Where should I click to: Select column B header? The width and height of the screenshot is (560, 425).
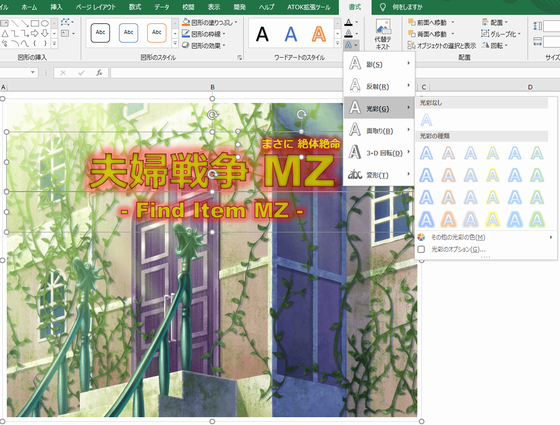tap(212, 87)
